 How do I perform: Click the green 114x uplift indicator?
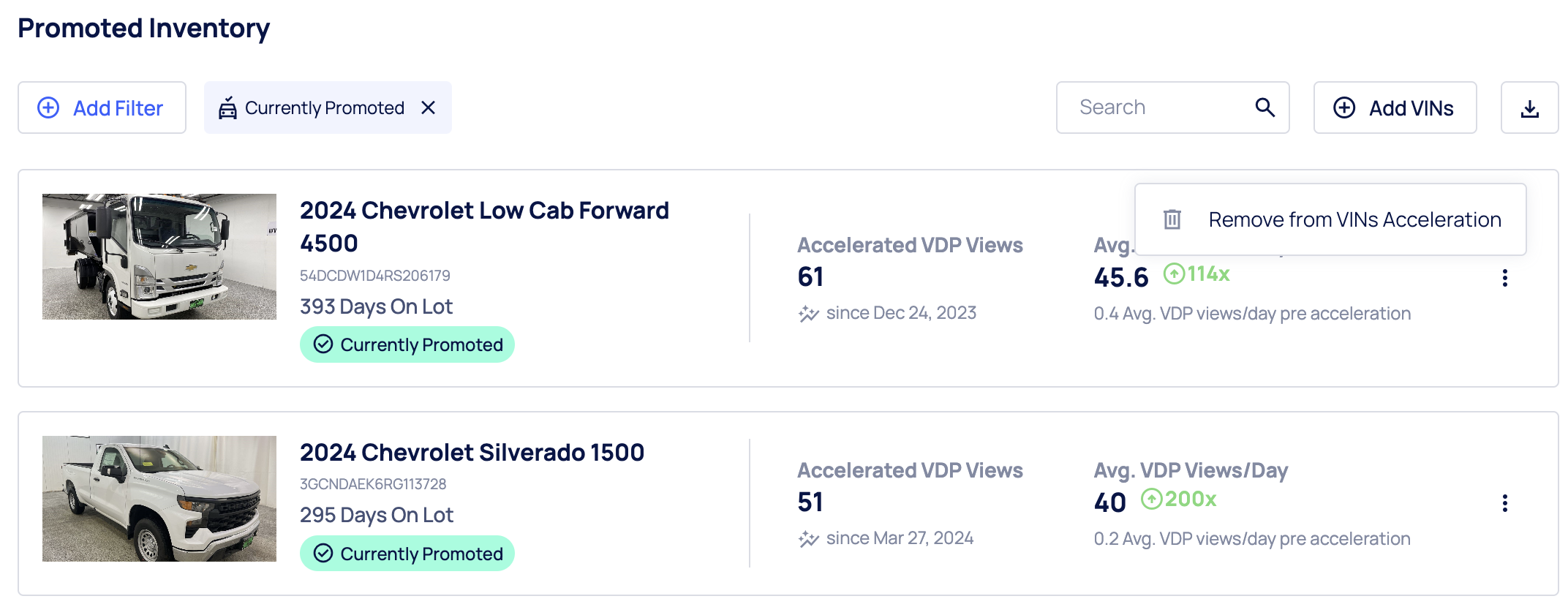(x=1196, y=274)
